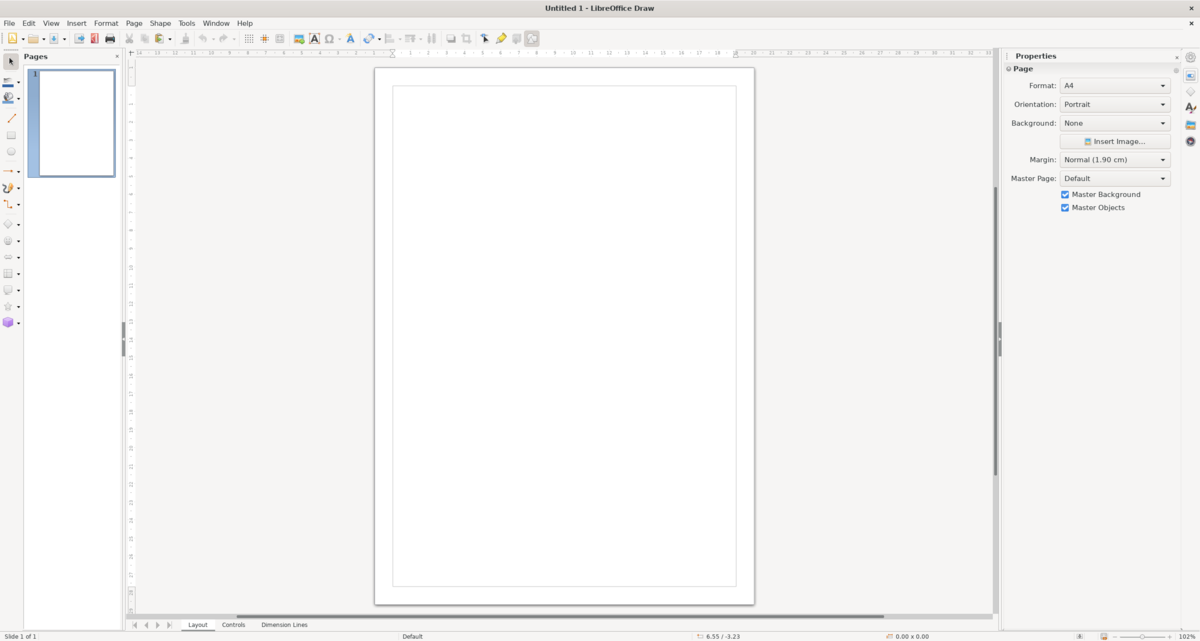This screenshot has height=641, width=1200.
Task: Select the Stars and Banners tool
Action: (x=8, y=306)
